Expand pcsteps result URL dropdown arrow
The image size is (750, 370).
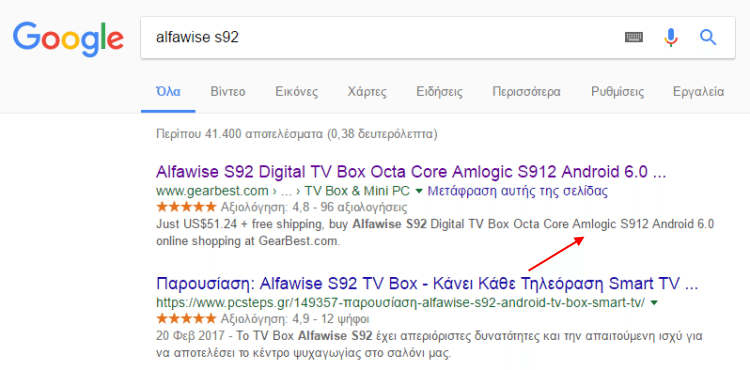click(x=654, y=303)
